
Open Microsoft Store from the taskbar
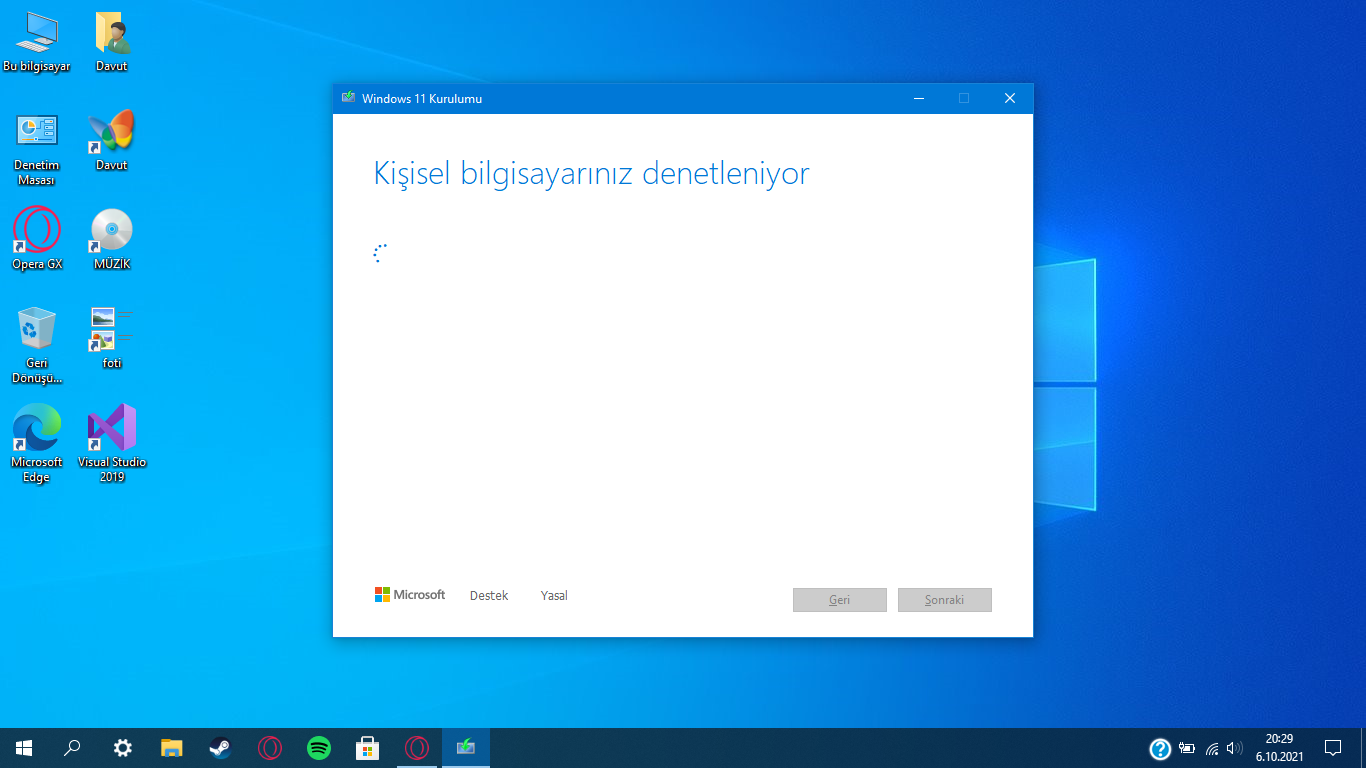368,748
